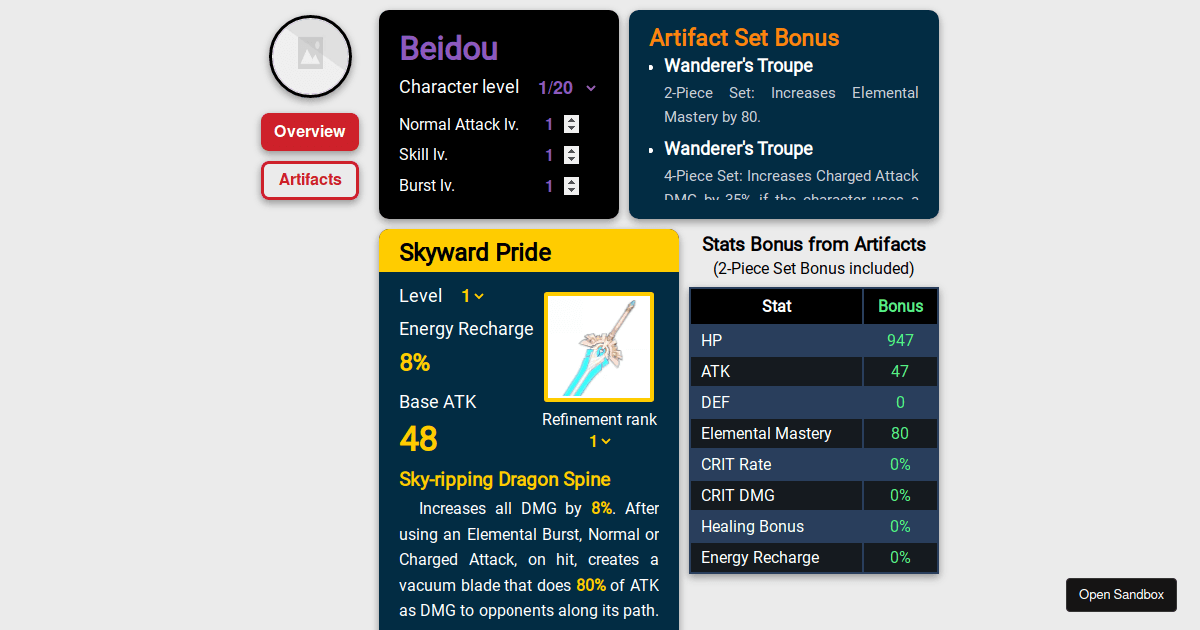Switch to the Artifacts tab
1200x630 pixels.
(310, 180)
